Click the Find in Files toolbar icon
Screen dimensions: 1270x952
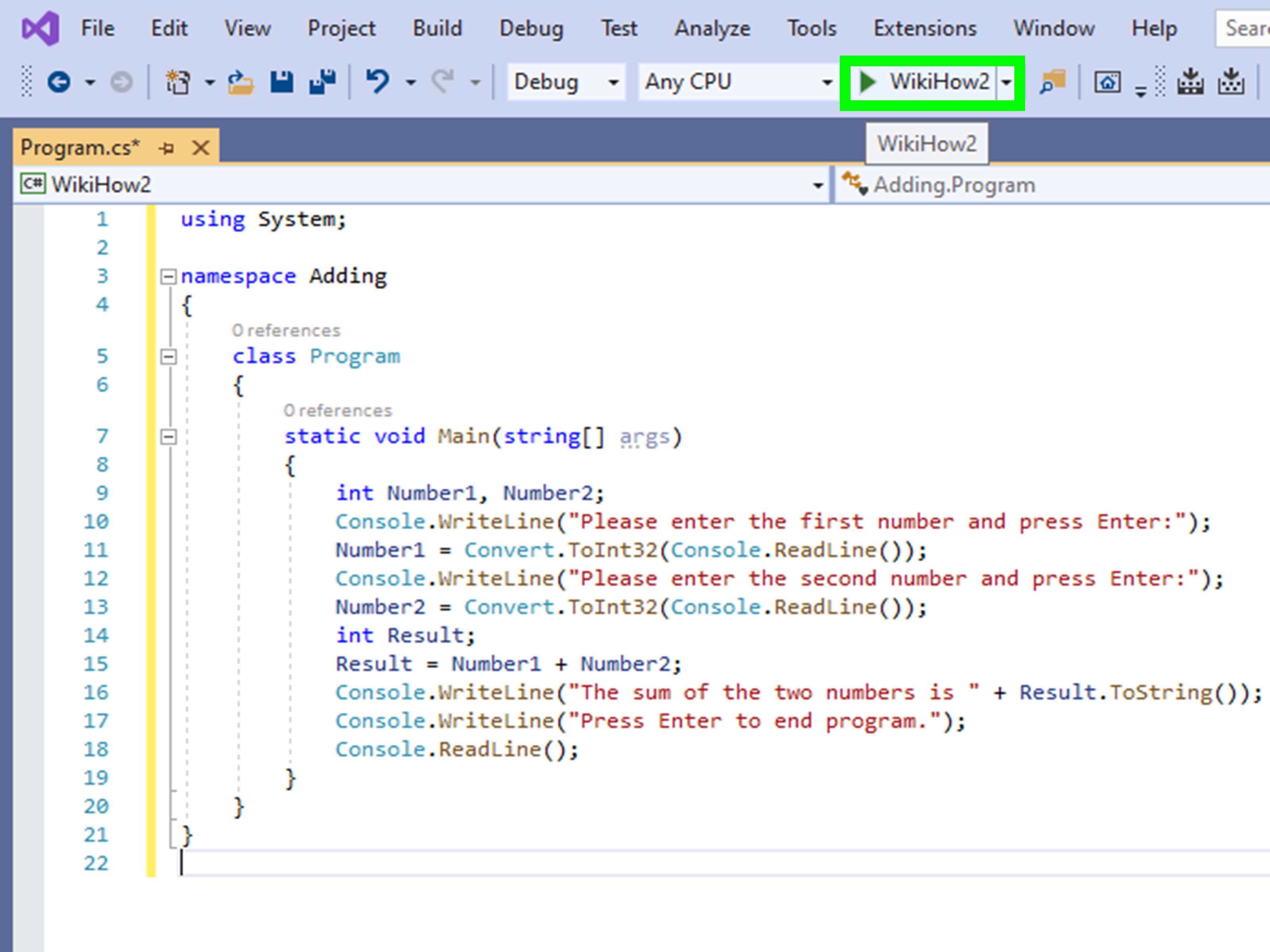click(x=1053, y=82)
